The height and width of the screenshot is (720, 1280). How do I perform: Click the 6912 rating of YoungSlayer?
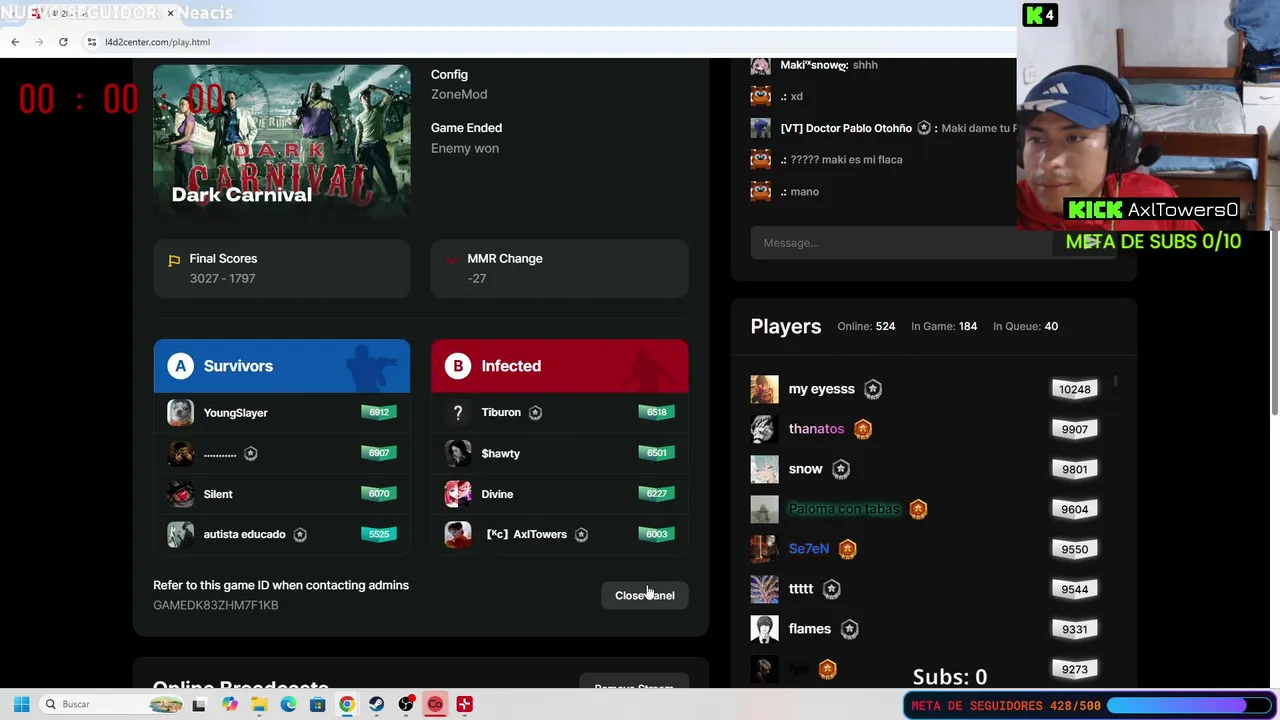[x=379, y=412]
